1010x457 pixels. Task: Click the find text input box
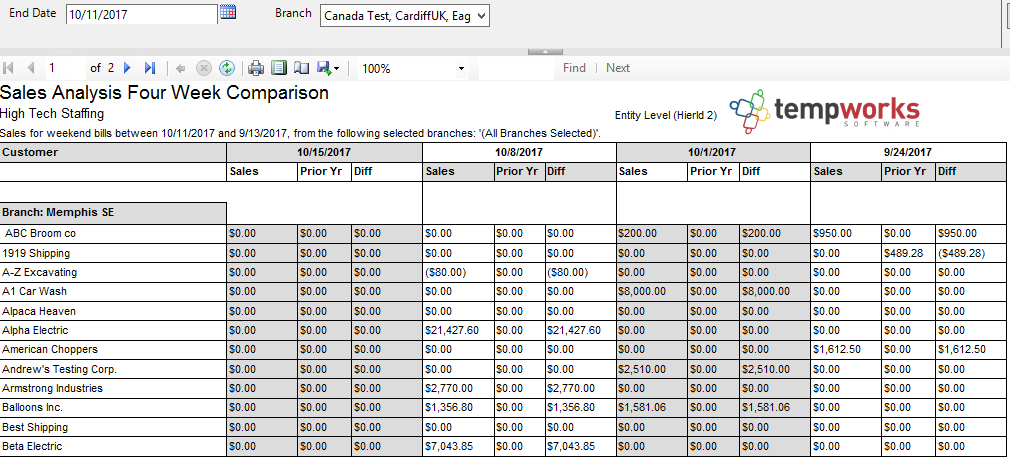[x=516, y=68]
